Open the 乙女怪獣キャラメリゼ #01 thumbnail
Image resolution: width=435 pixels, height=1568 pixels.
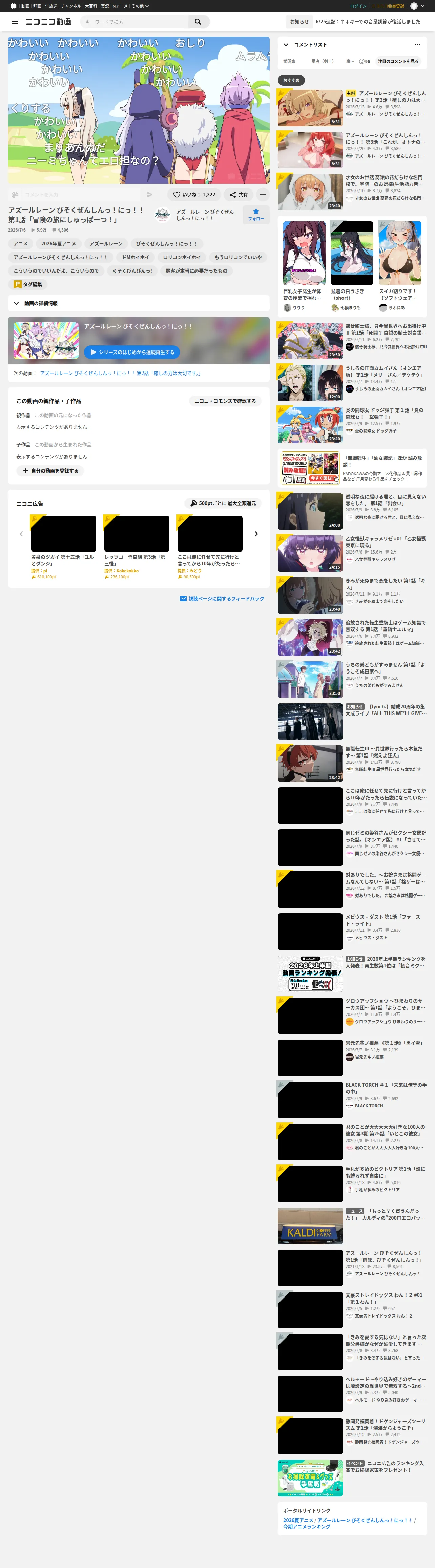(x=310, y=553)
